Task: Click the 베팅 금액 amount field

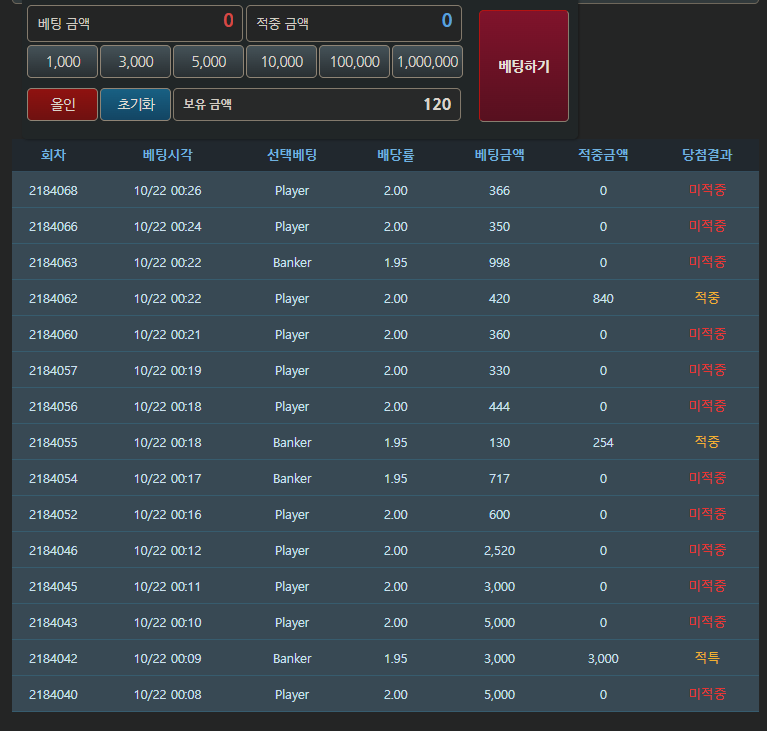Action: [135, 23]
